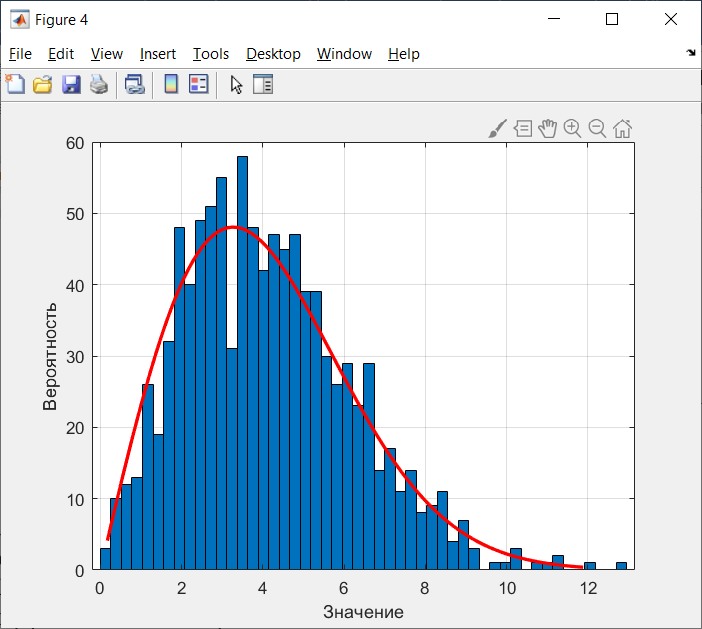Open the Tools menu
702x629 pixels.
coord(211,54)
